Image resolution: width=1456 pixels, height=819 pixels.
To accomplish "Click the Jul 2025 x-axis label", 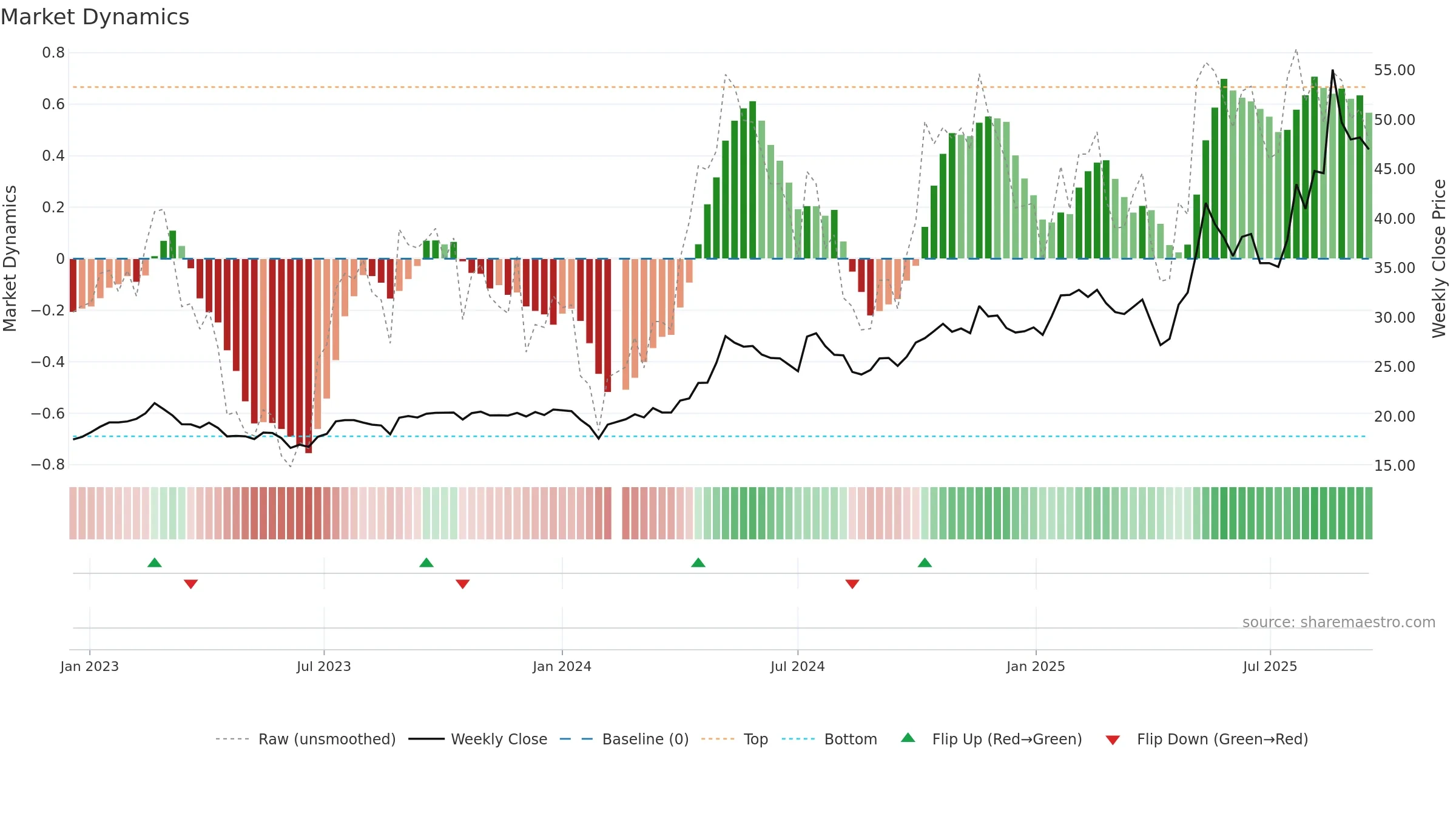I will (1270, 666).
